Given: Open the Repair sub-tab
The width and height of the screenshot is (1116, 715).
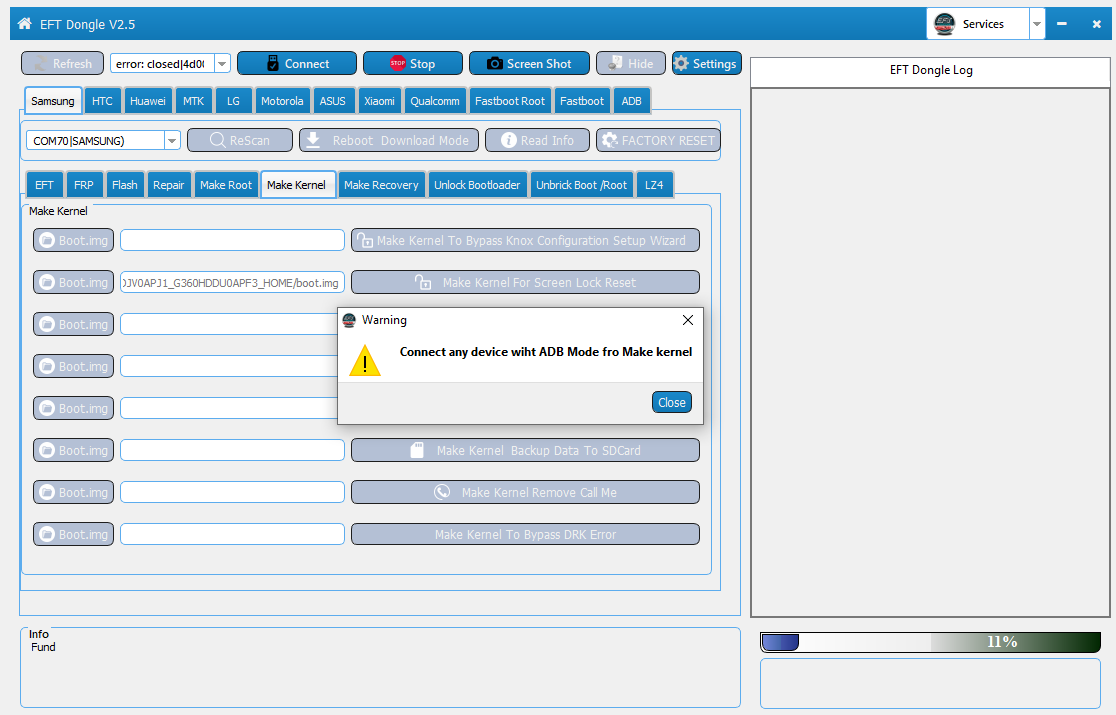Looking at the screenshot, I should 169,185.
